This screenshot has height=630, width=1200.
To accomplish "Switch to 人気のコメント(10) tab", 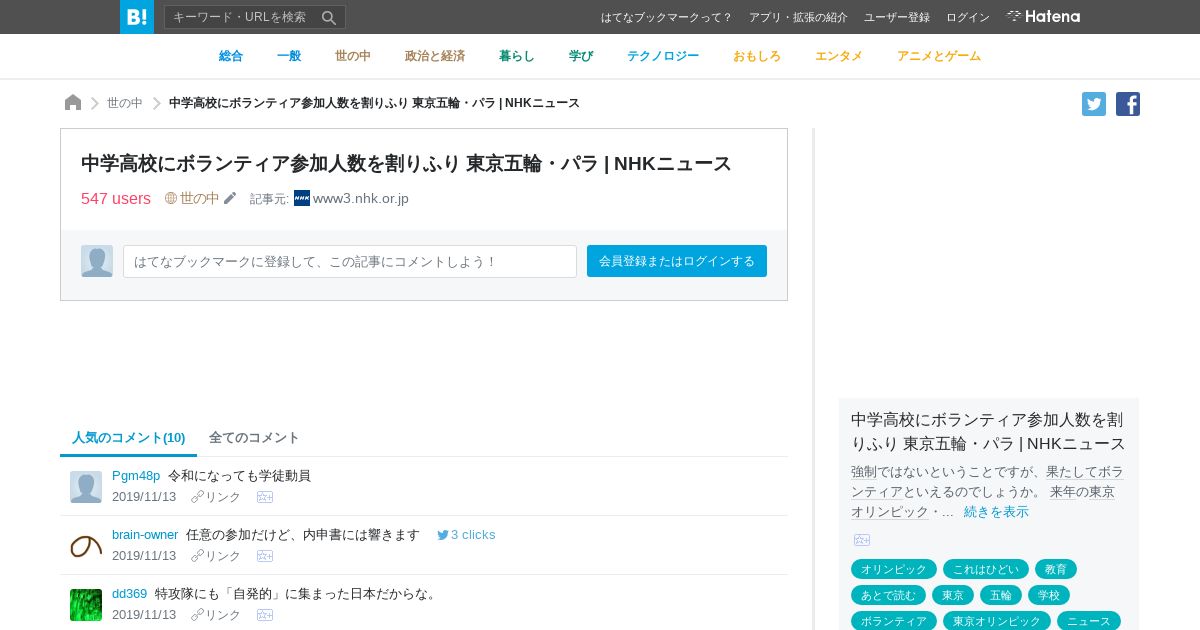I will [x=128, y=437].
